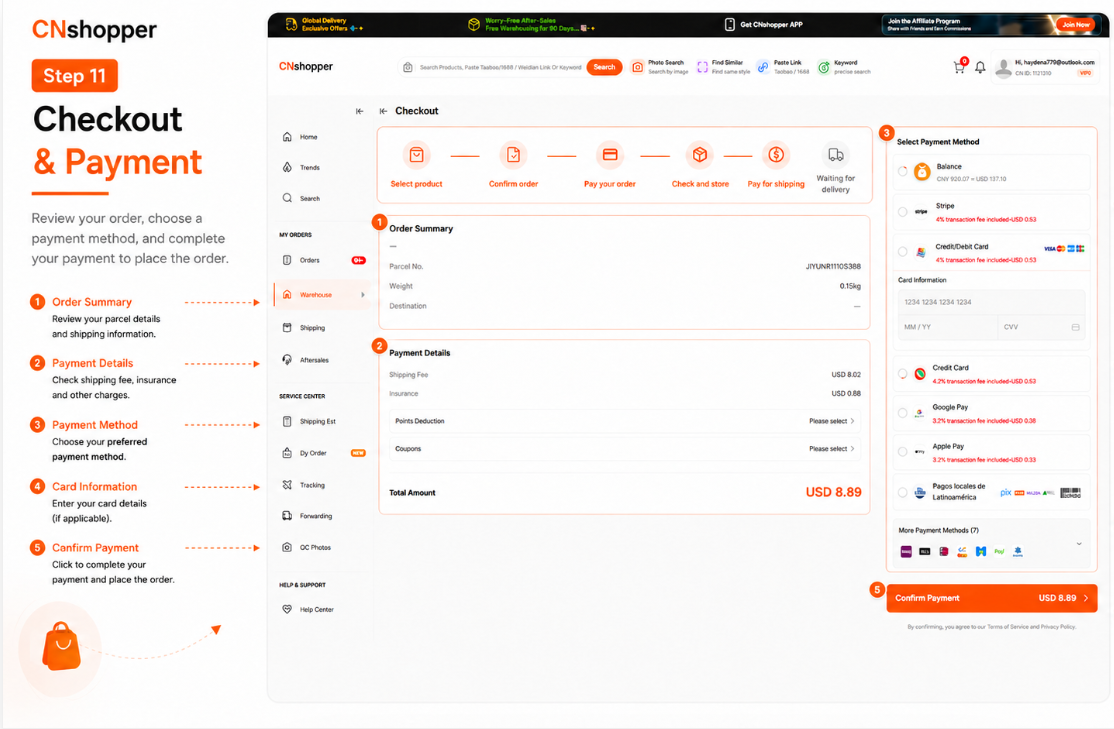Click parcel number JIYUNR1110S388
This screenshot has width=1114, height=729.
[x=833, y=266]
